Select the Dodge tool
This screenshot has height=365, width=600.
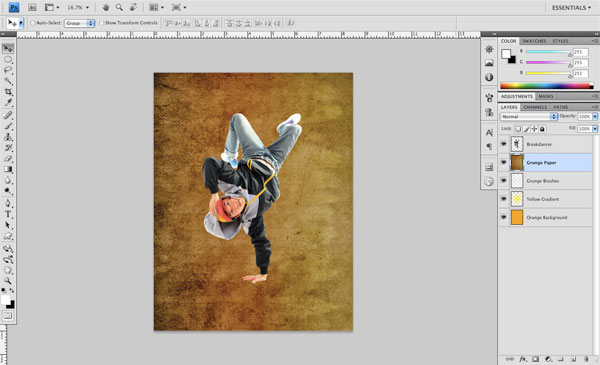(x=8, y=191)
